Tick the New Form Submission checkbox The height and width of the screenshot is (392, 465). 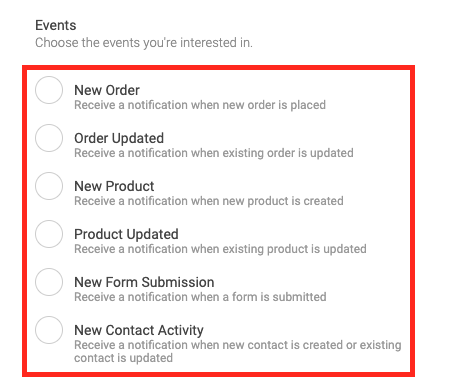(49, 282)
